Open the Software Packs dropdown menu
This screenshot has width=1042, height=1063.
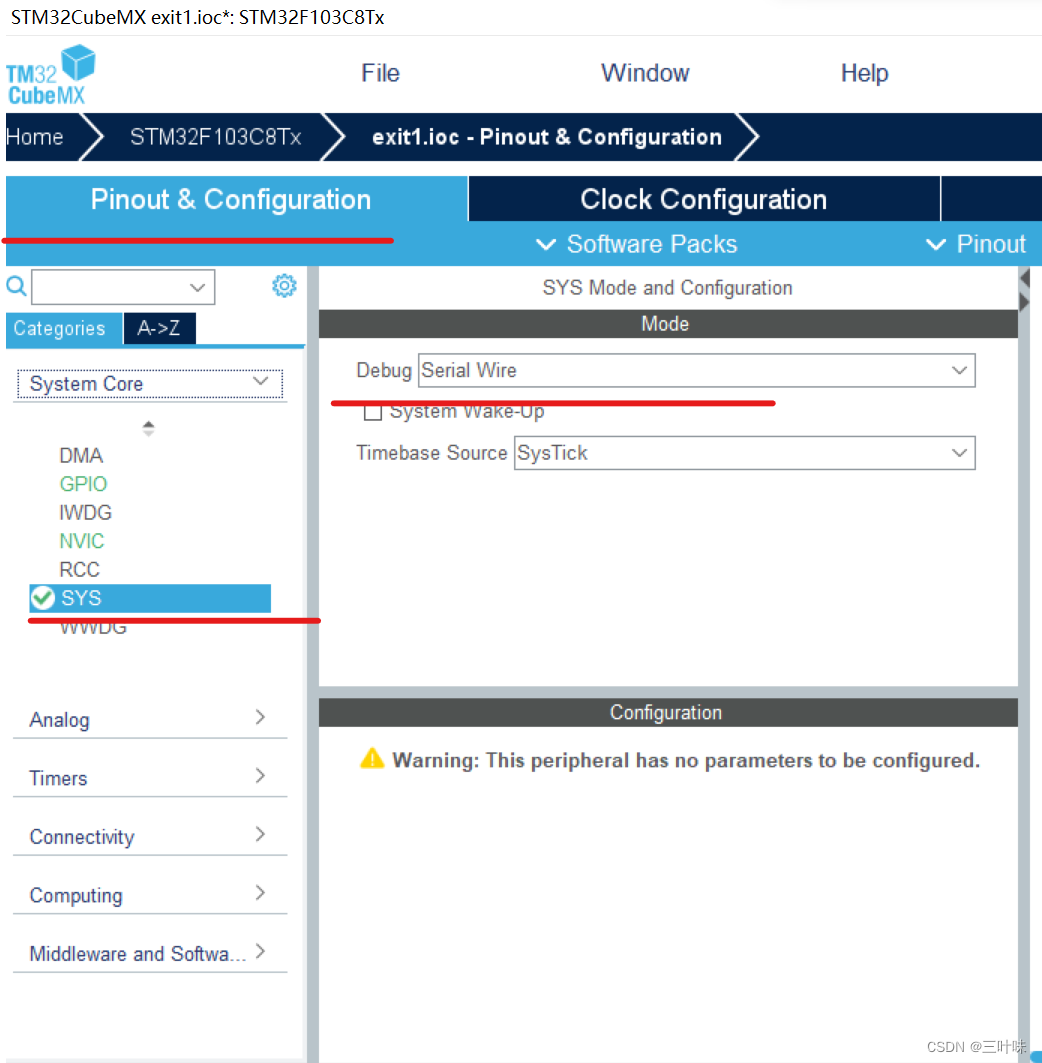pyautogui.click(x=636, y=244)
